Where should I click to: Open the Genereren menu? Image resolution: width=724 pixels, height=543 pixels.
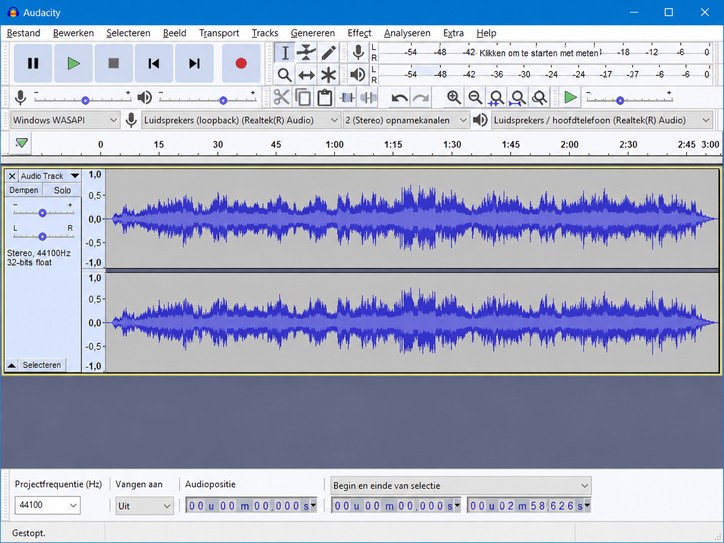[313, 33]
